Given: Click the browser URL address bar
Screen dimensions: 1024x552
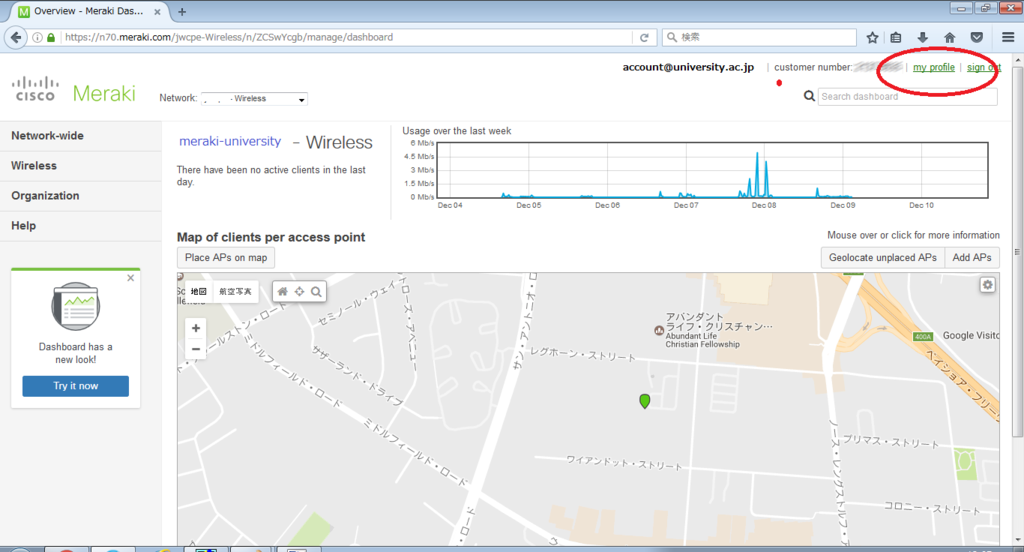Looking at the screenshot, I should tap(346, 37).
